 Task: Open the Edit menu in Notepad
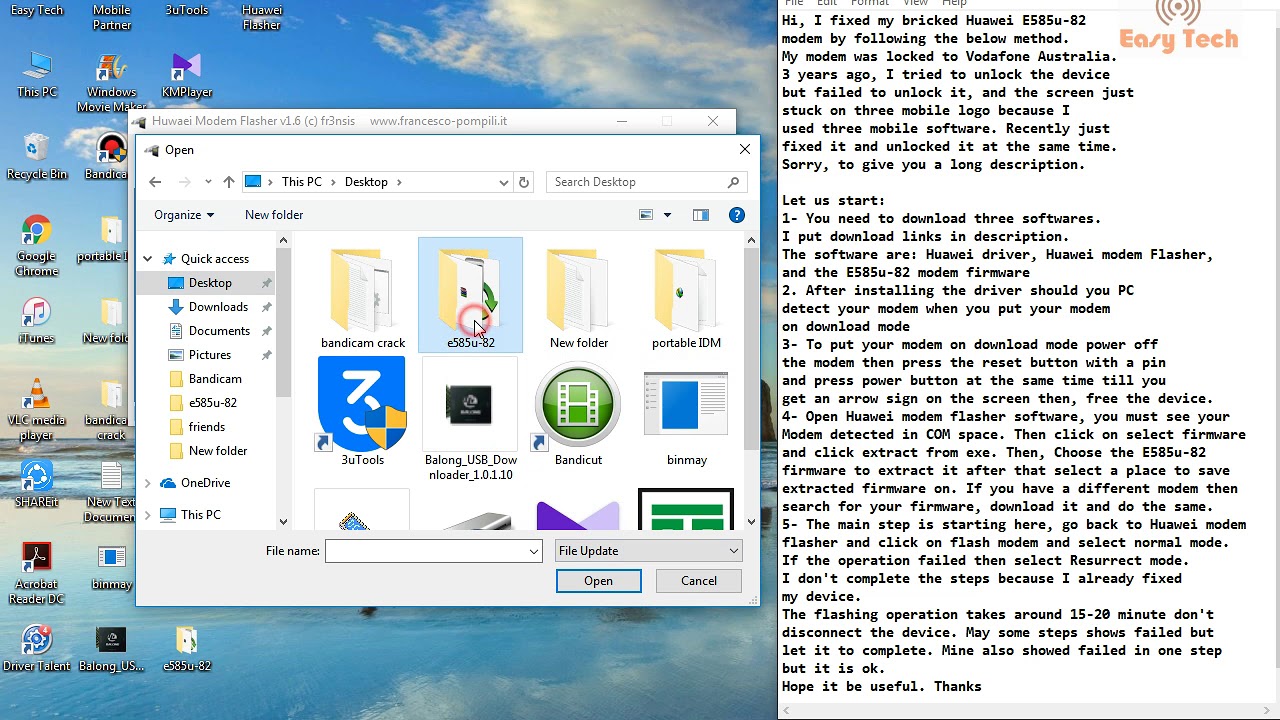coord(827,4)
